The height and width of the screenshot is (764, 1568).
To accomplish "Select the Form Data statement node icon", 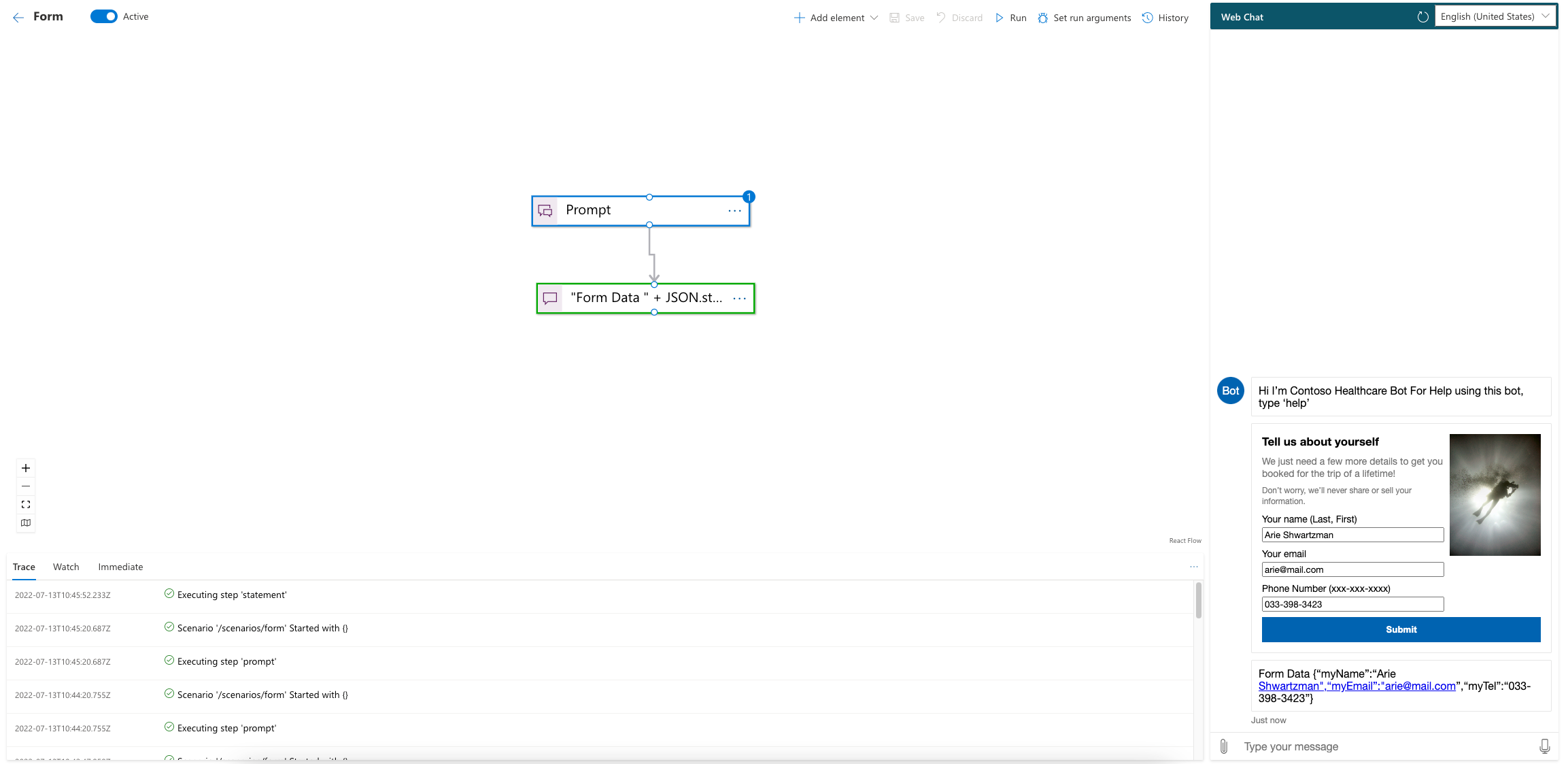I will (550, 298).
